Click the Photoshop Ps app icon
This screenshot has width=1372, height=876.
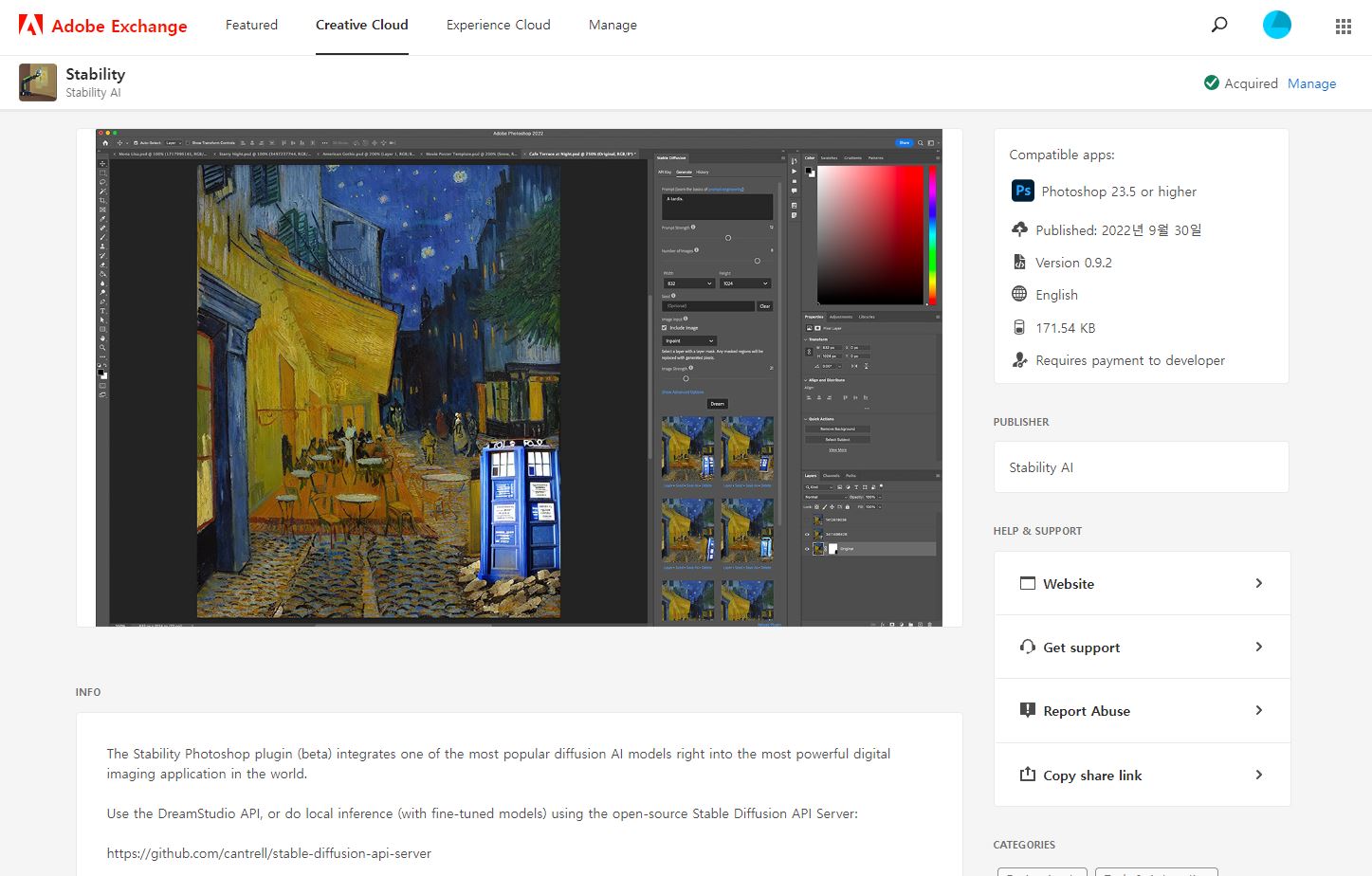click(x=1023, y=191)
